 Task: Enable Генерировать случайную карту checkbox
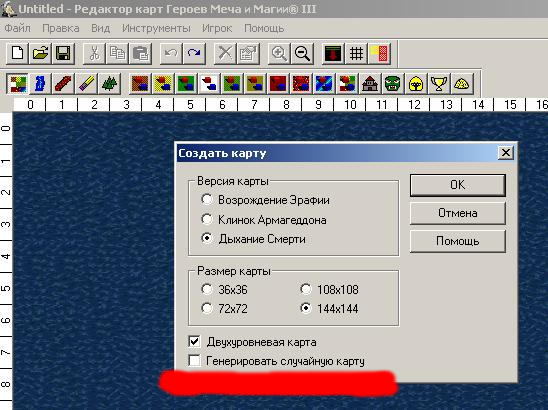(276, 361)
